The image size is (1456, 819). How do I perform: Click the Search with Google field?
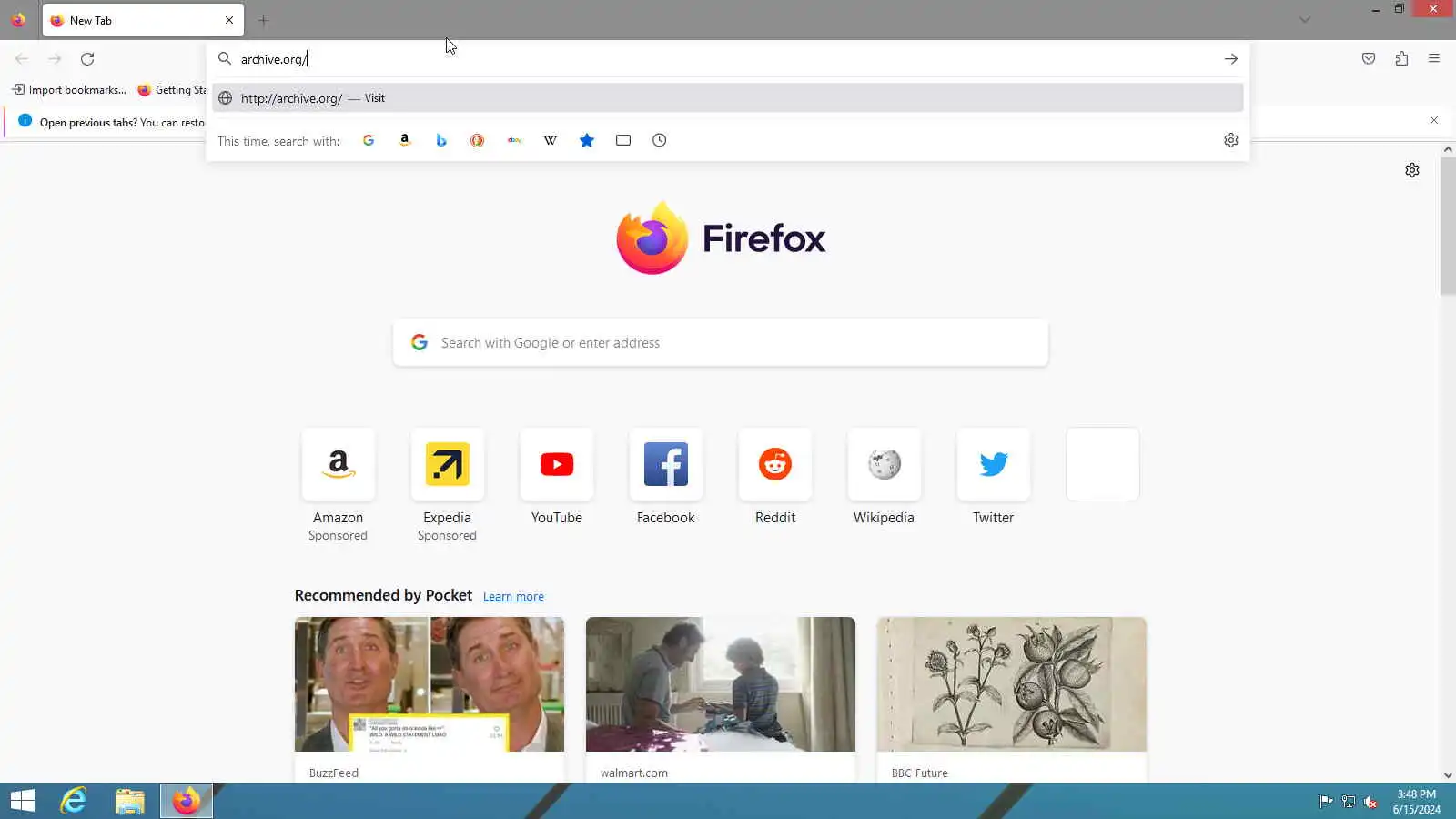pyautogui.click(x=721, y=343)
